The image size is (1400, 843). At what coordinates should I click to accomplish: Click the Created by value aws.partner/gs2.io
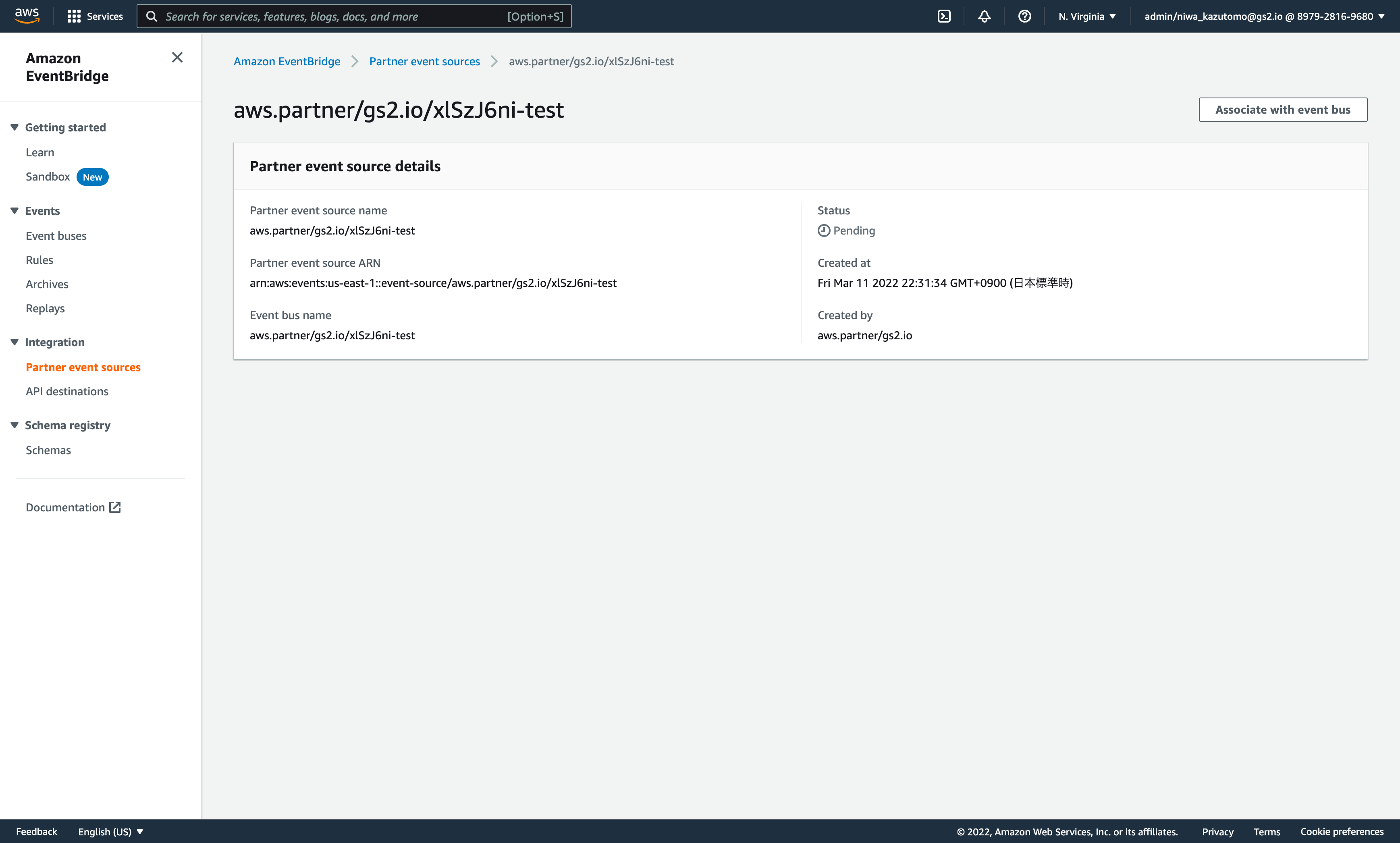point(864,335)
